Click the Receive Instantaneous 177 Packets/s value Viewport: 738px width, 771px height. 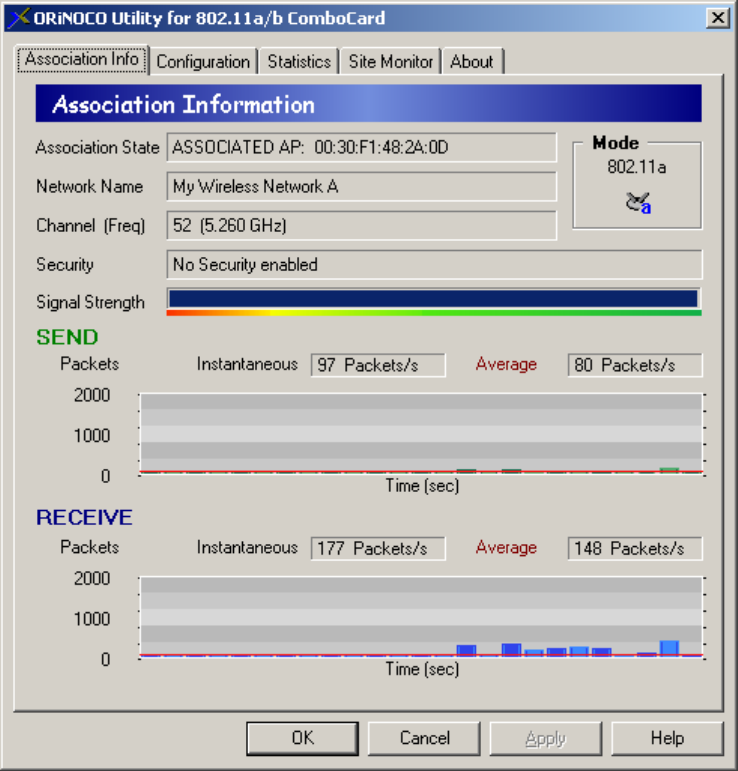(378, 548)
